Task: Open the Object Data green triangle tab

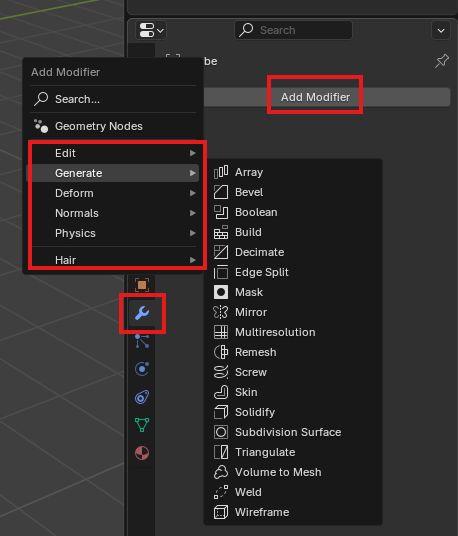Action: tap(142, 425)
